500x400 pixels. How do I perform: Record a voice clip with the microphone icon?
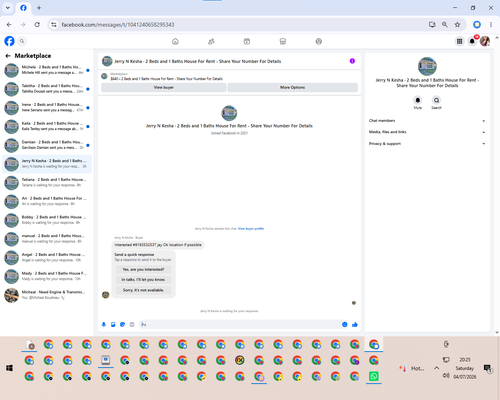click(104, 324)
